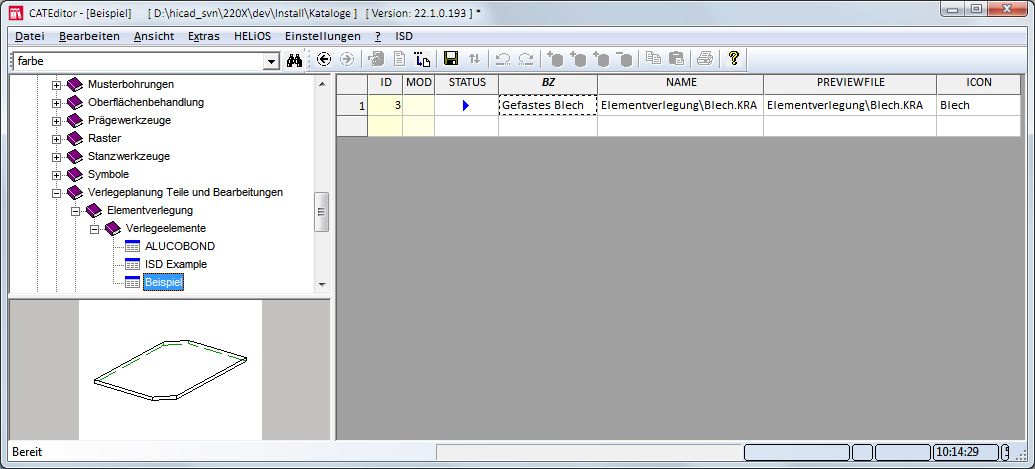Click the Blech cell under ICON
The width and height of the screenshot is (1035, 469).
978,105
